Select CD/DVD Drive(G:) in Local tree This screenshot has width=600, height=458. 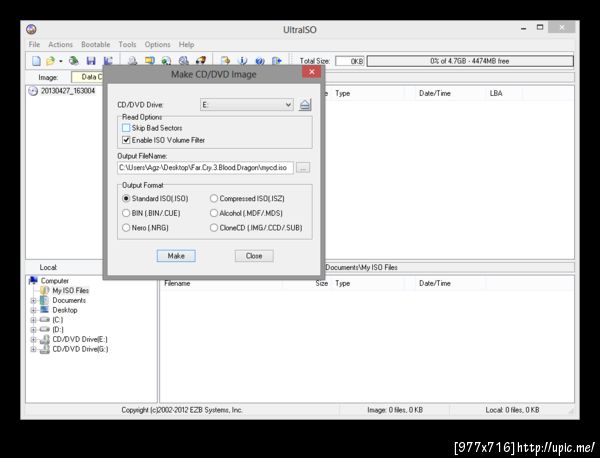click(x=80, y=349)
